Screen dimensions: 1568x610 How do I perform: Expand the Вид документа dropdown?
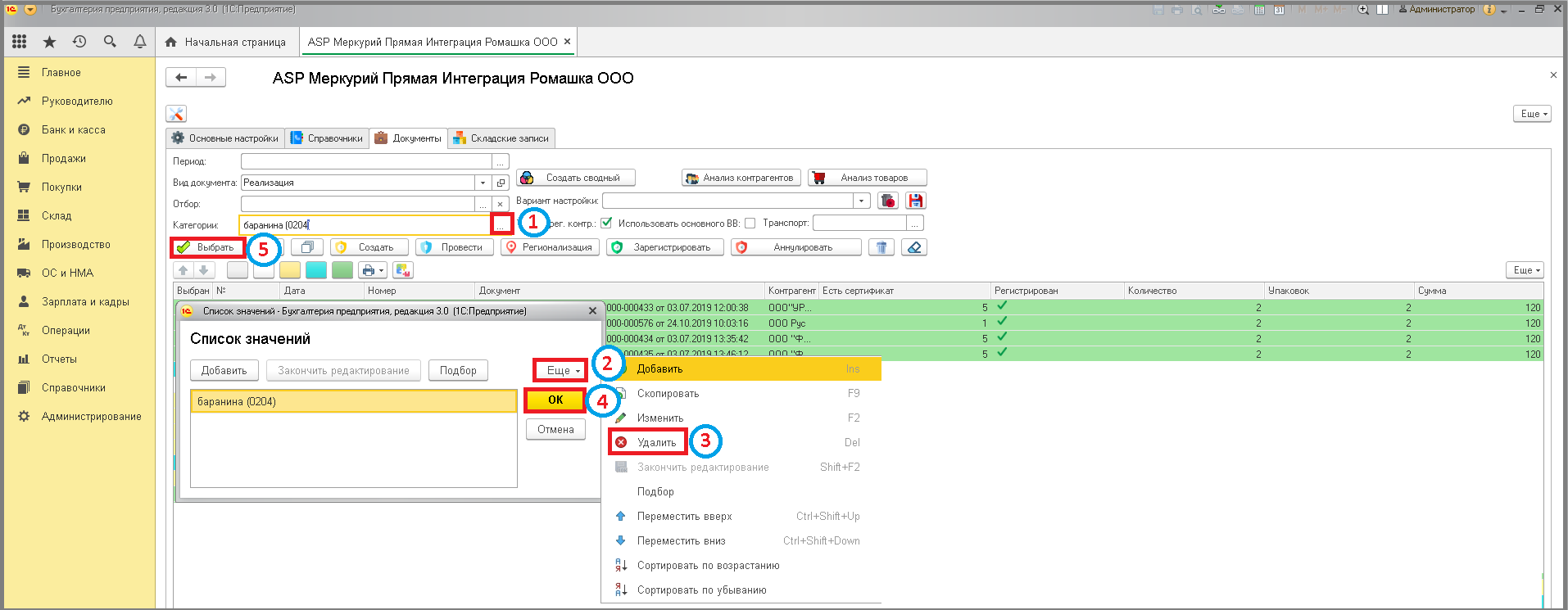point(483,183)
